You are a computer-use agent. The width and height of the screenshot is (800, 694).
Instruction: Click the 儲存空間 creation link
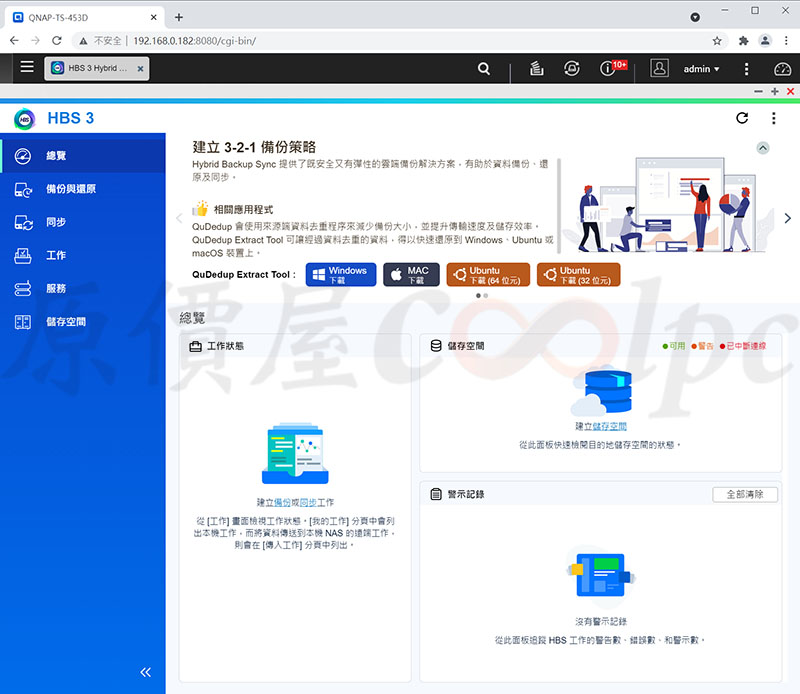click(610, 426)
